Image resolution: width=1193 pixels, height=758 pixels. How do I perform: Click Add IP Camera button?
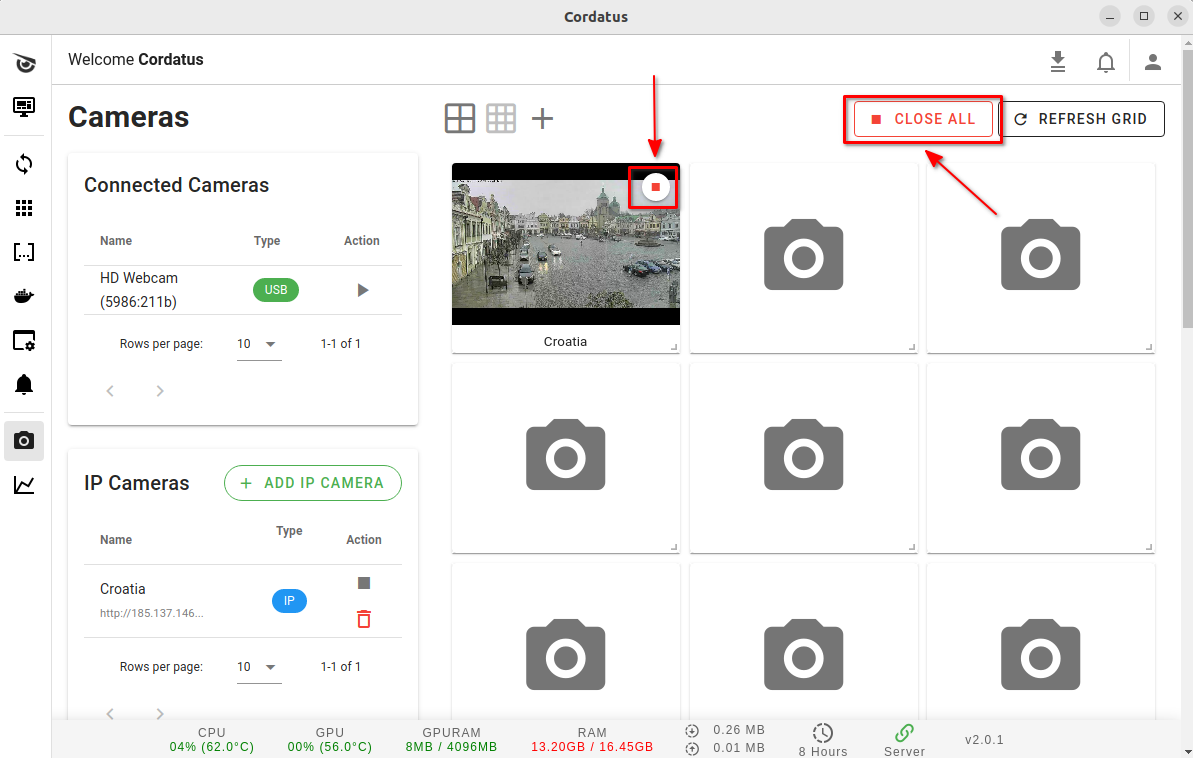point(313,483)
